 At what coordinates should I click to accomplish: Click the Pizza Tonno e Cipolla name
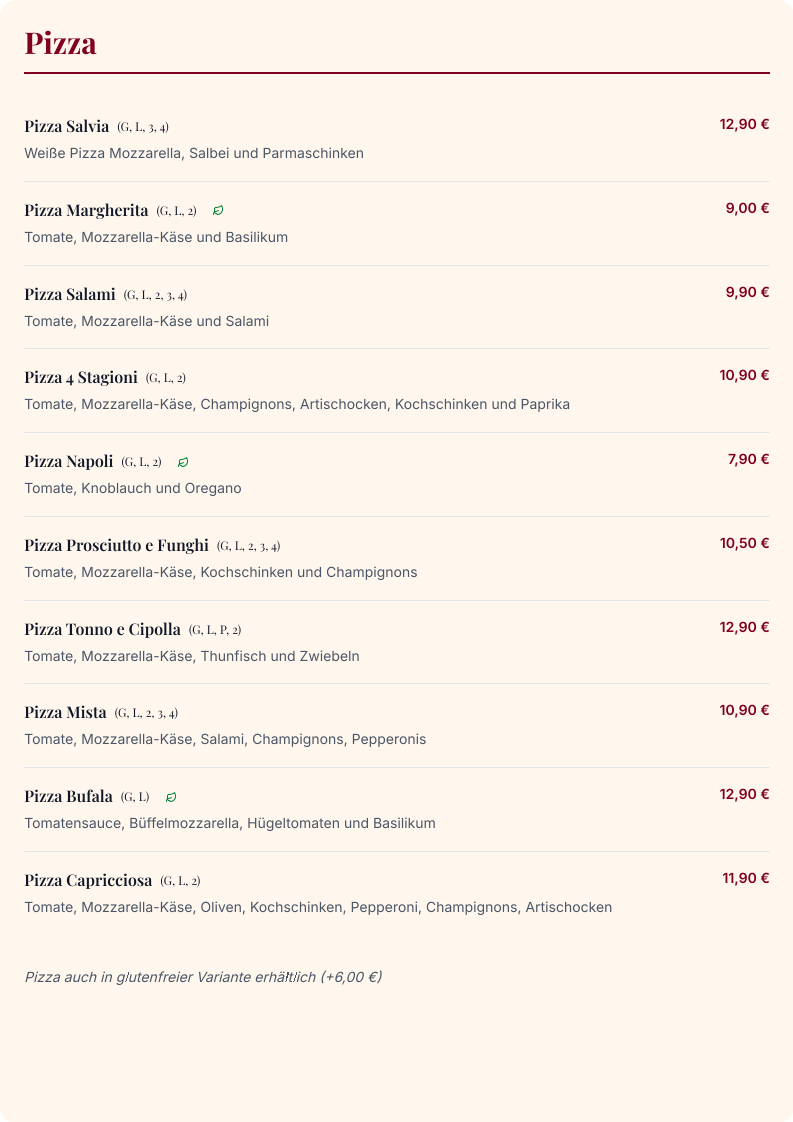coord(102,629)
